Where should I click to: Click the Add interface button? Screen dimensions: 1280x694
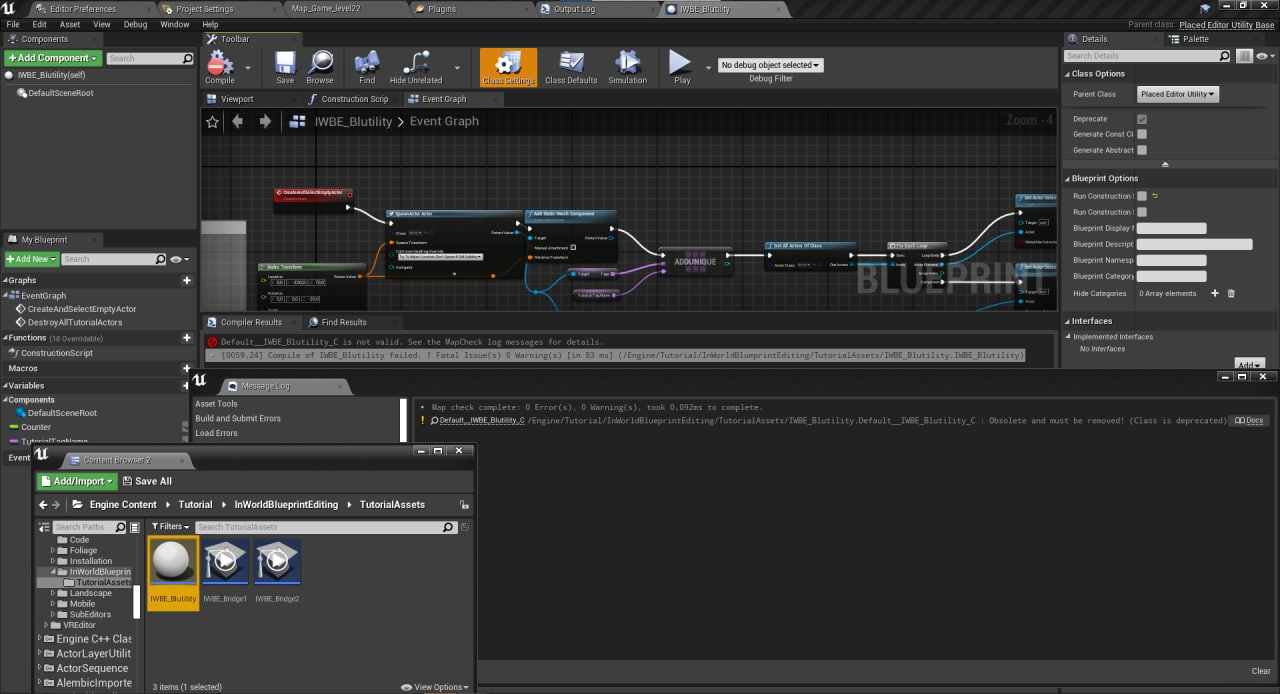pyautogui.click(x=1249, y=365)
